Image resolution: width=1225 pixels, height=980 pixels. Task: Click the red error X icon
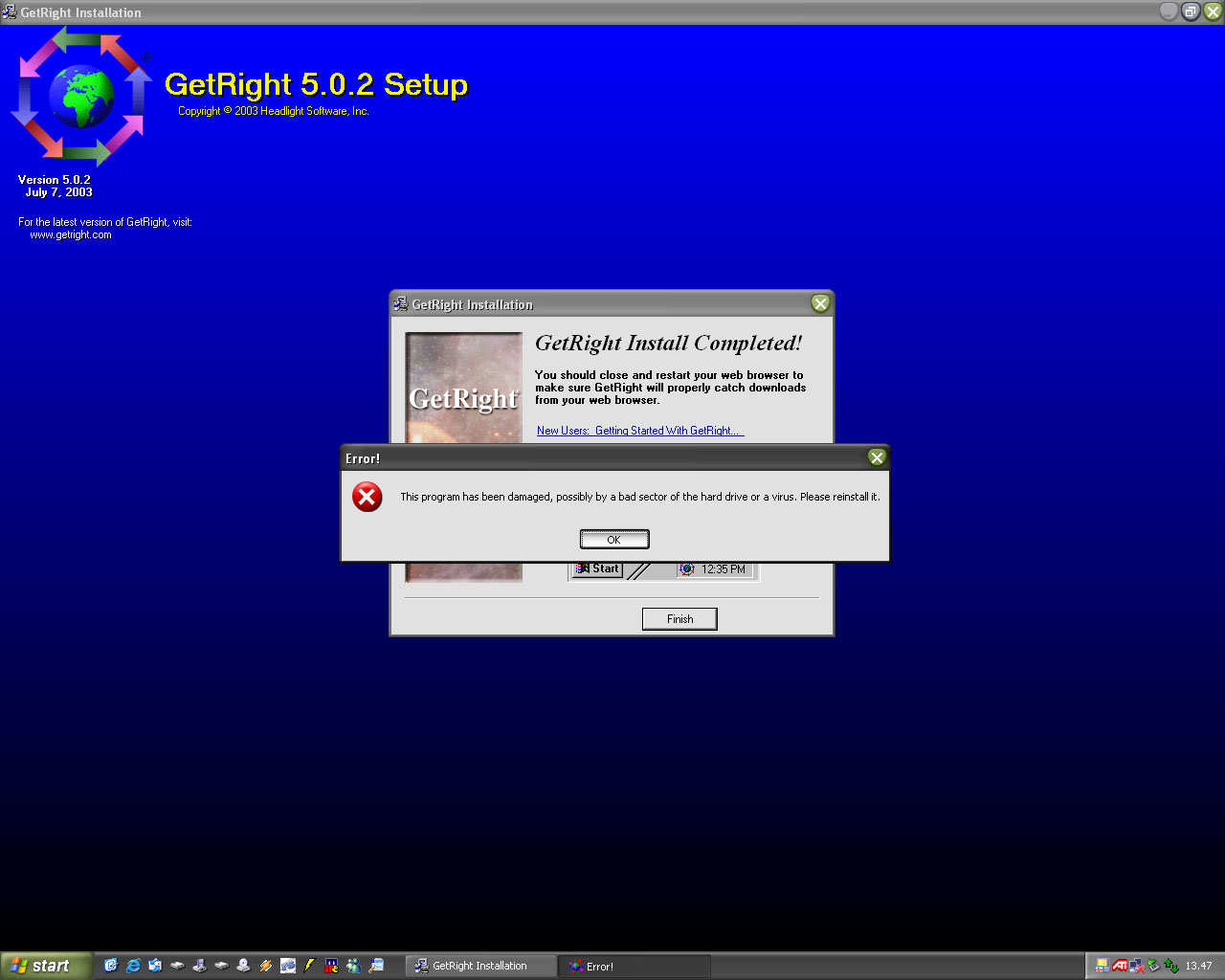point(367,497)
